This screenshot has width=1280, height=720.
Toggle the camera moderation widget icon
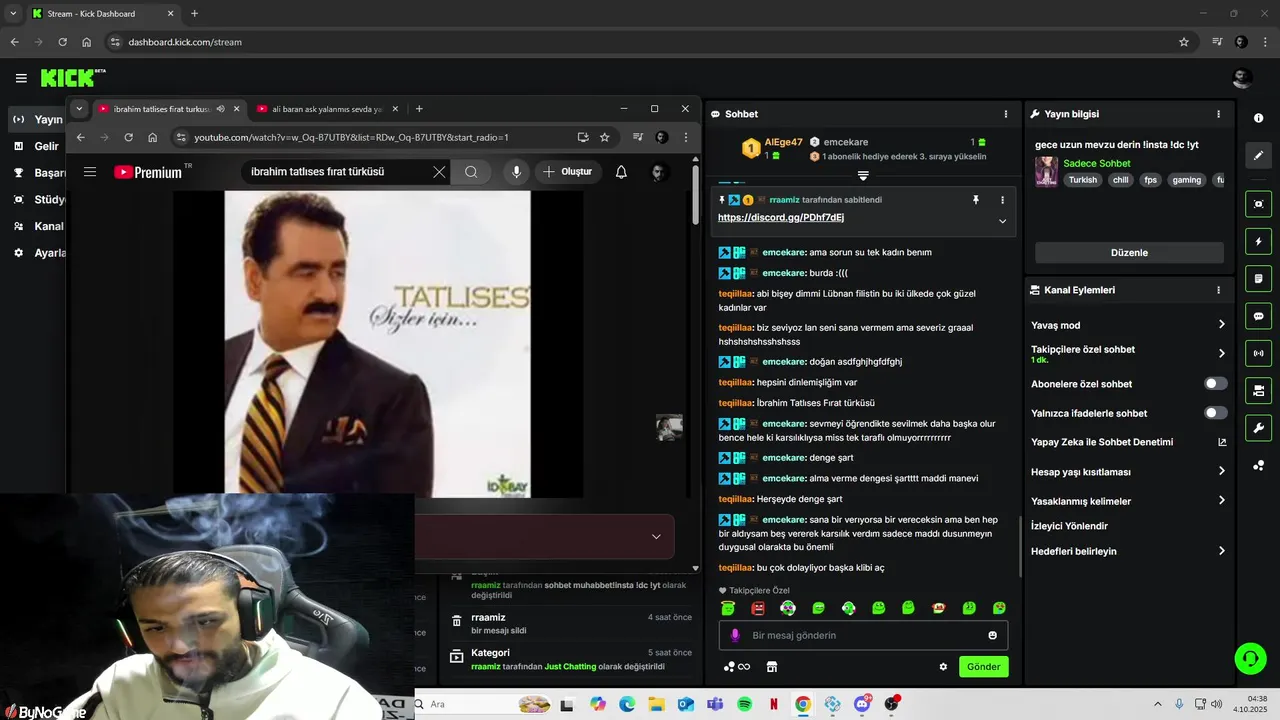[1258, 390]
